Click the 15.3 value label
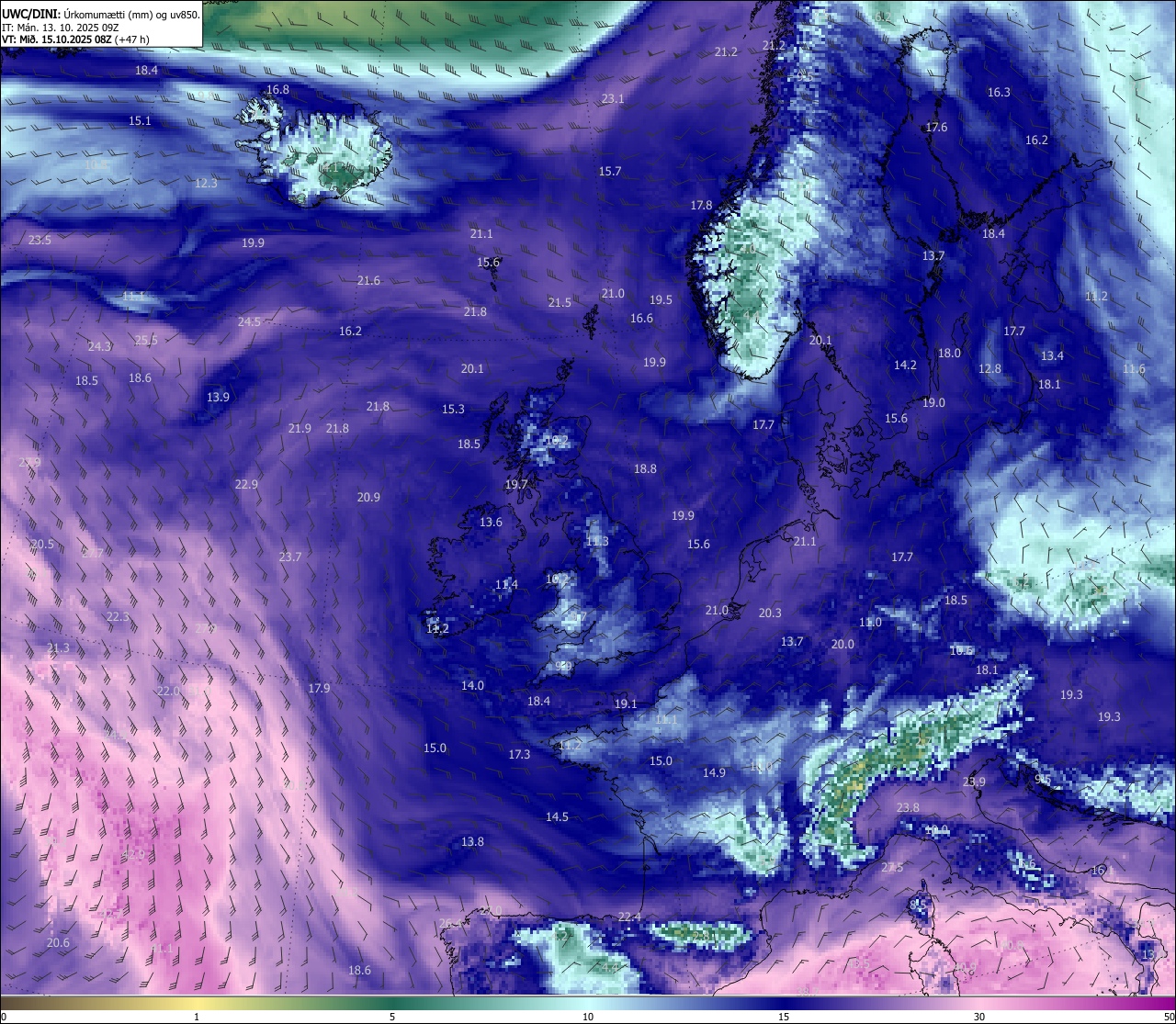This screenshot has height=1024, width=1176. 453,410
